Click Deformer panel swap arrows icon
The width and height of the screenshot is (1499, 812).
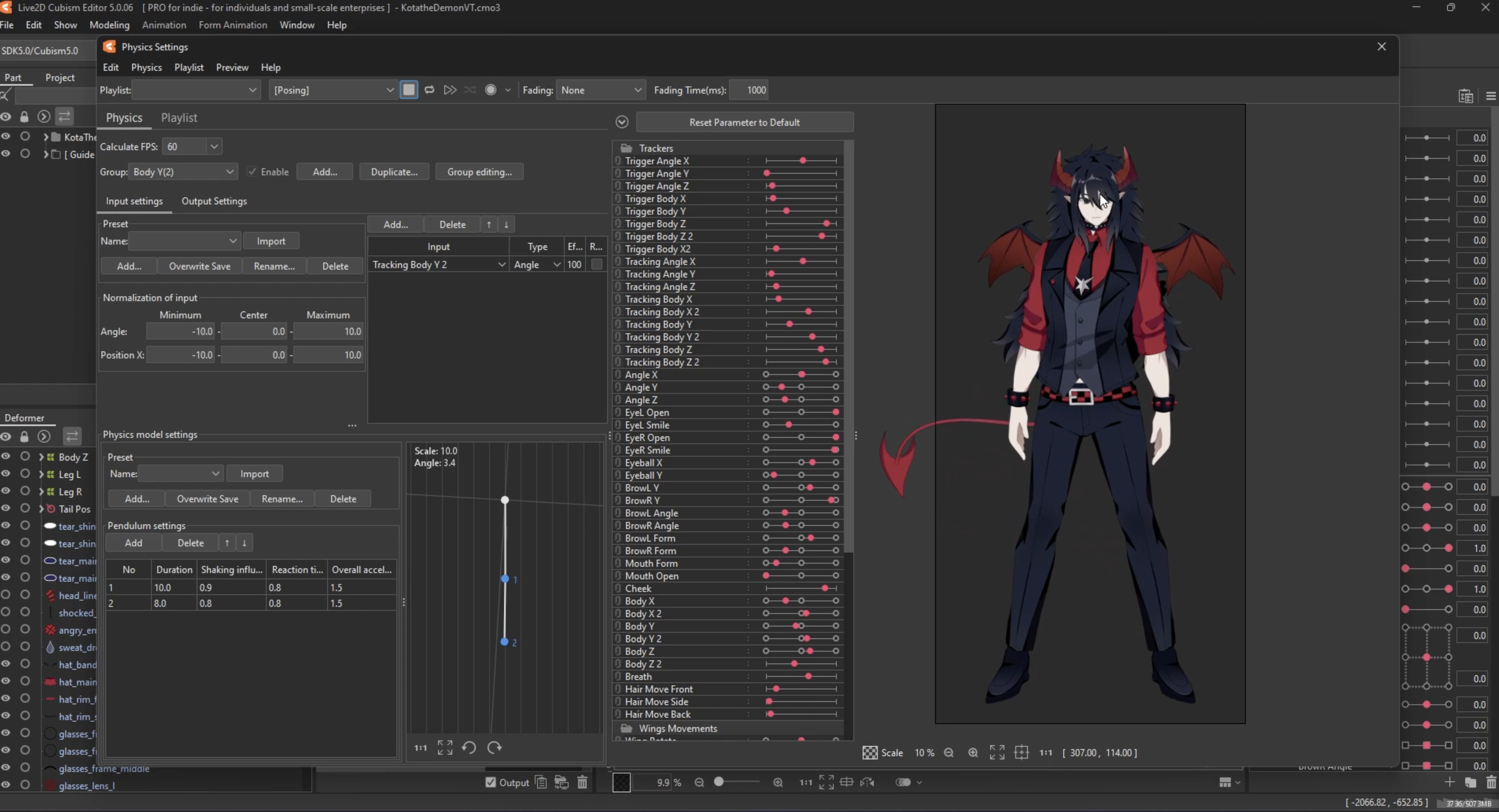72,436
